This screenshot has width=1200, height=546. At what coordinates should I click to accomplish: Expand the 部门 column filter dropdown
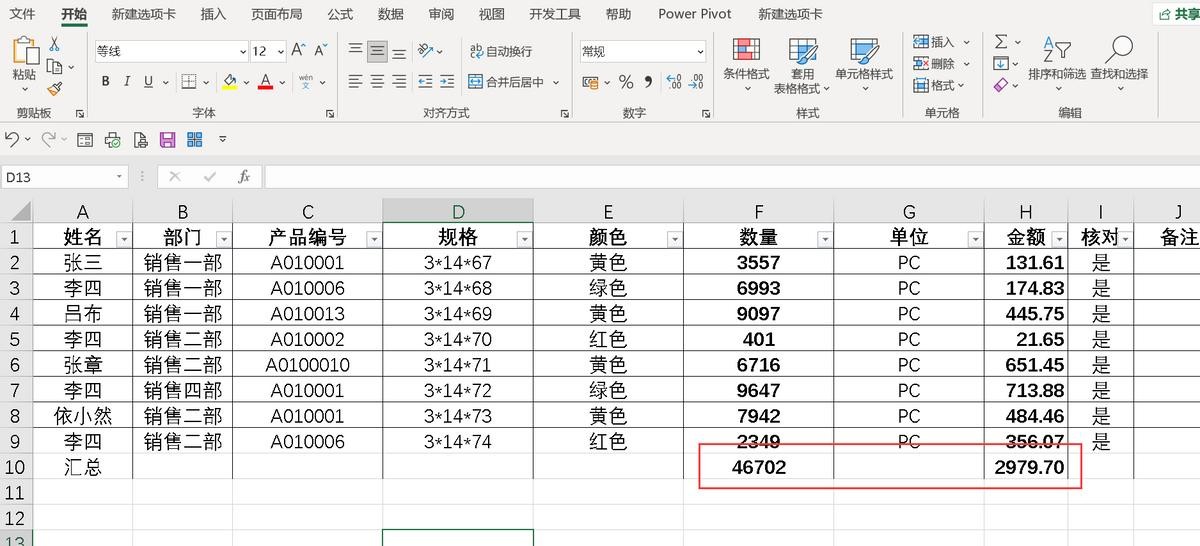tap(223, 239)
